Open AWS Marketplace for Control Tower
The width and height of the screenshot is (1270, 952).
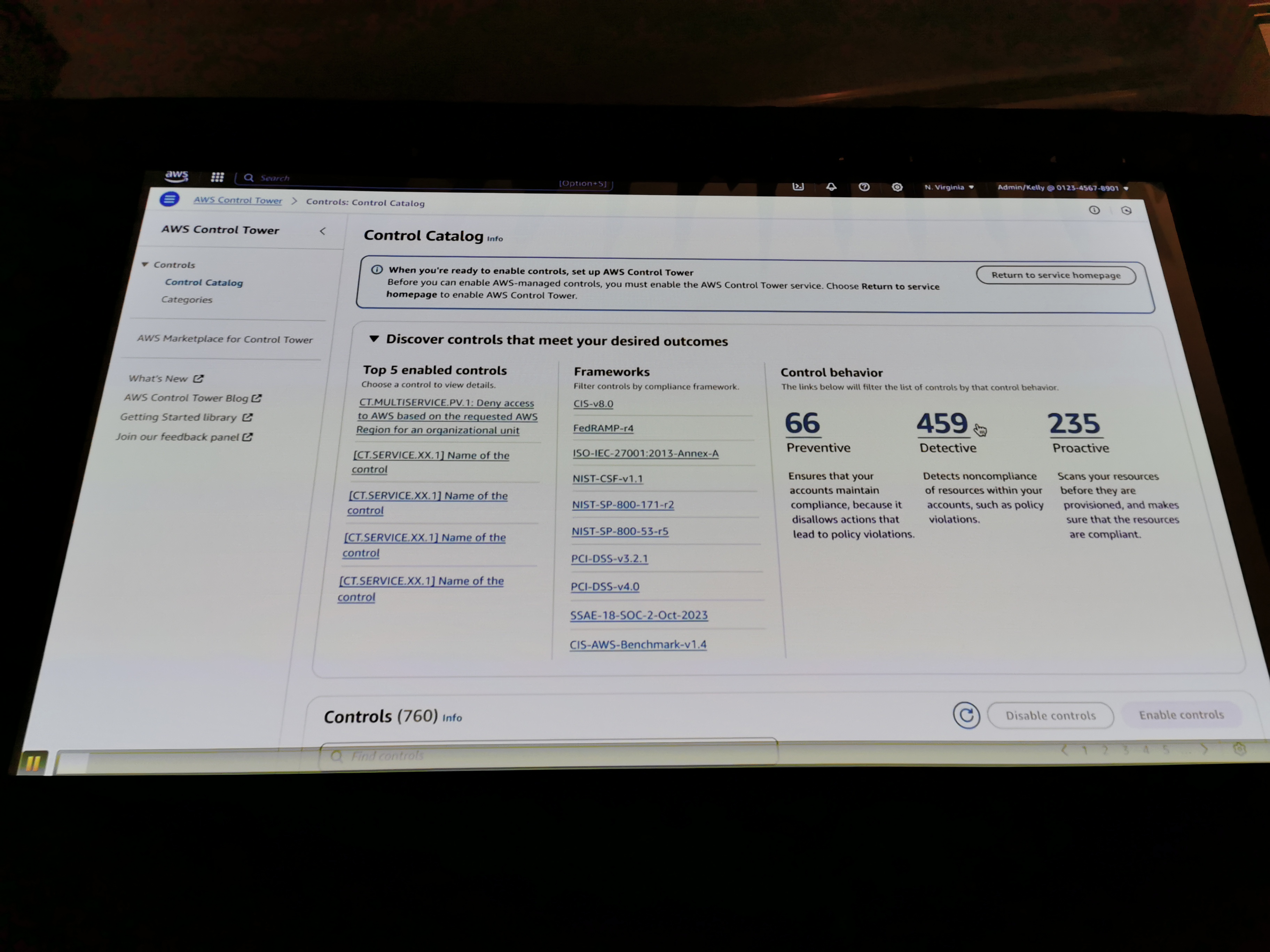[x=225, y=339]
